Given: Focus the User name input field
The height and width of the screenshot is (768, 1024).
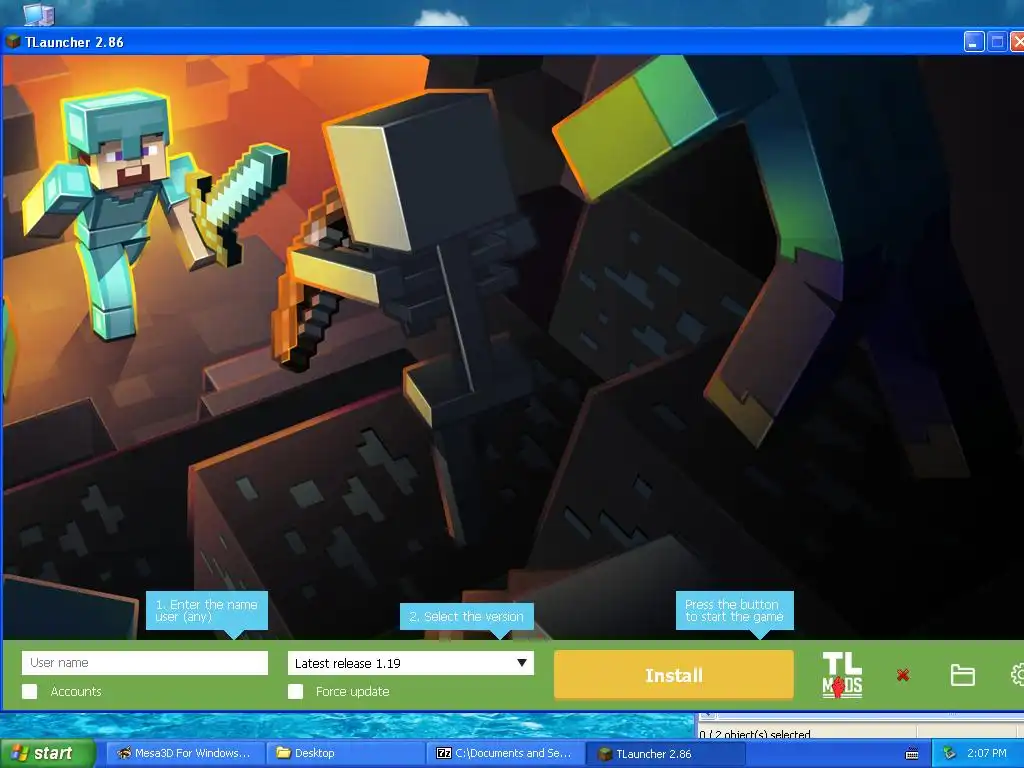Looking at the screenshot, I should click(x=145, y=663).
